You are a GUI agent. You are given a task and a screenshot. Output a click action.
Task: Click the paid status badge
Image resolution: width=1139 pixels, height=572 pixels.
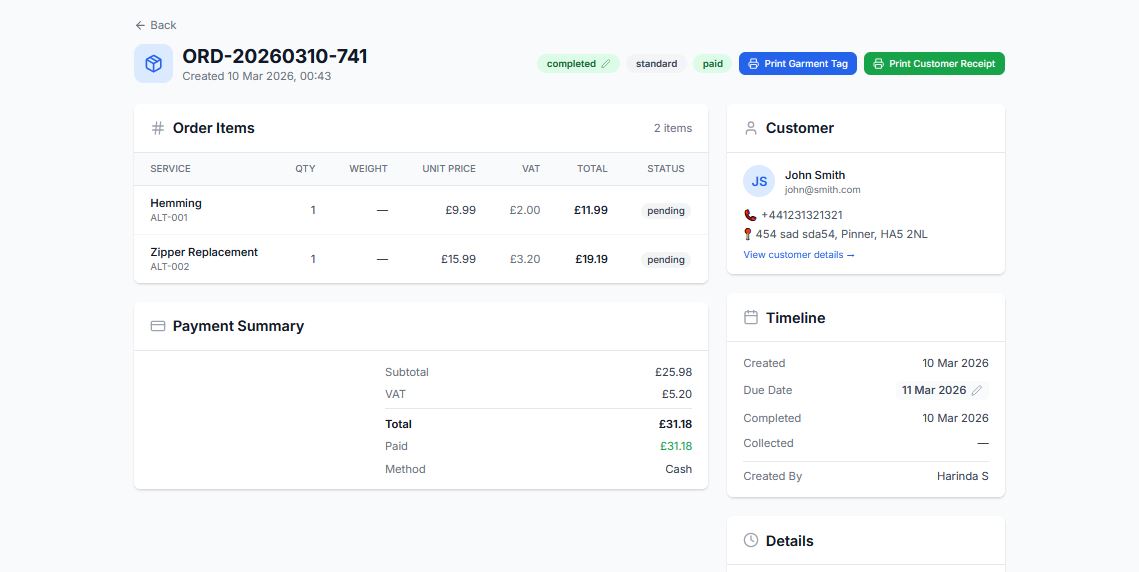click(x=713, y=64)
